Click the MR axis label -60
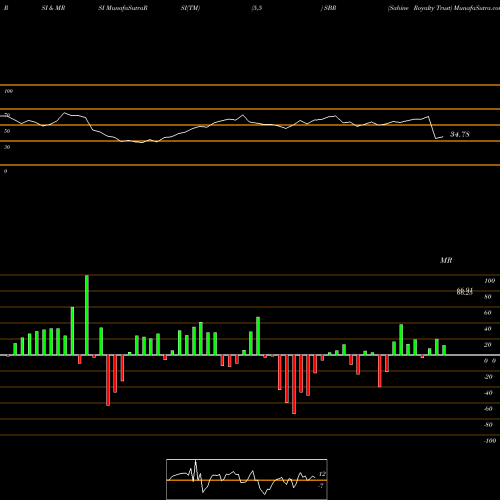The height and width of the screenshot is (500, 500). 488,409
